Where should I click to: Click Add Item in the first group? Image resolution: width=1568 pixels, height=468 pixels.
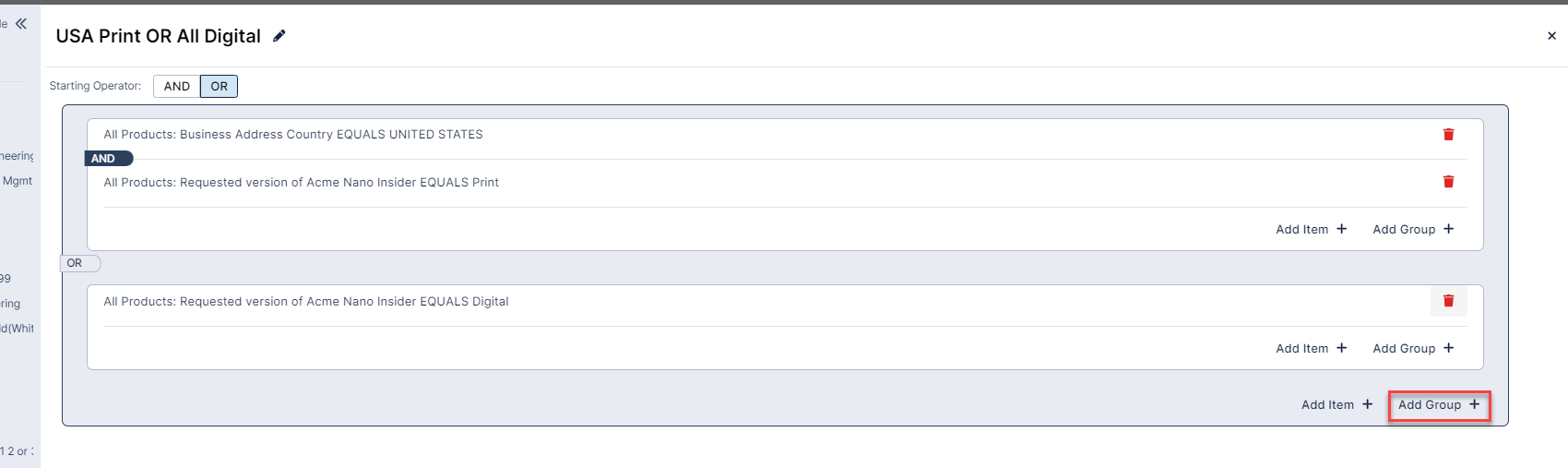pos(1311,230)
